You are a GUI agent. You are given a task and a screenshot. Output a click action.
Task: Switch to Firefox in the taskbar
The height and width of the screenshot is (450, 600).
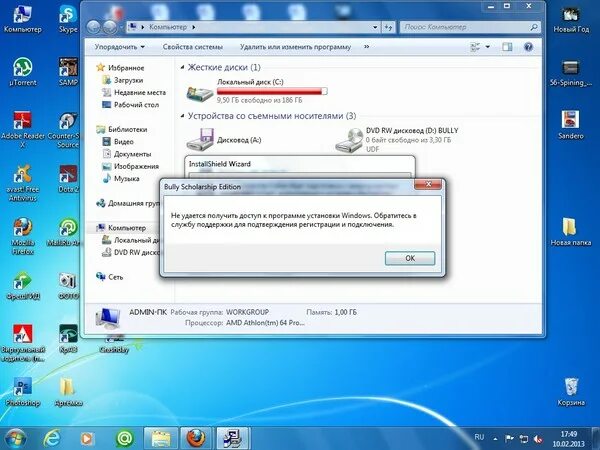tap(196, 439)
